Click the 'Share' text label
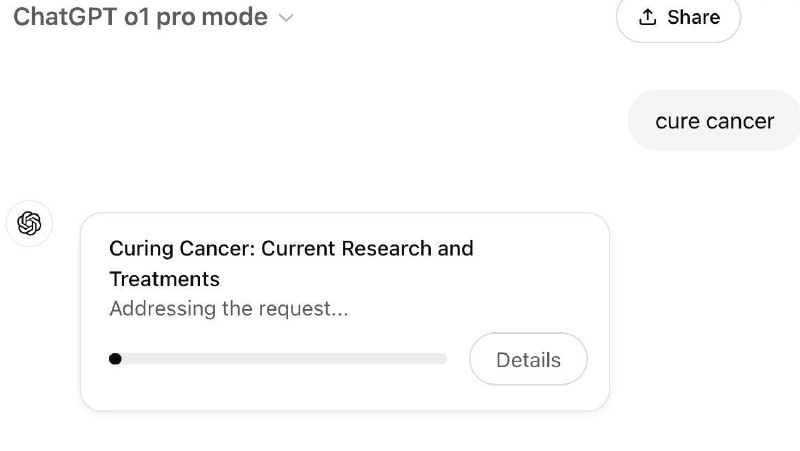 click(x=693, y=17)
